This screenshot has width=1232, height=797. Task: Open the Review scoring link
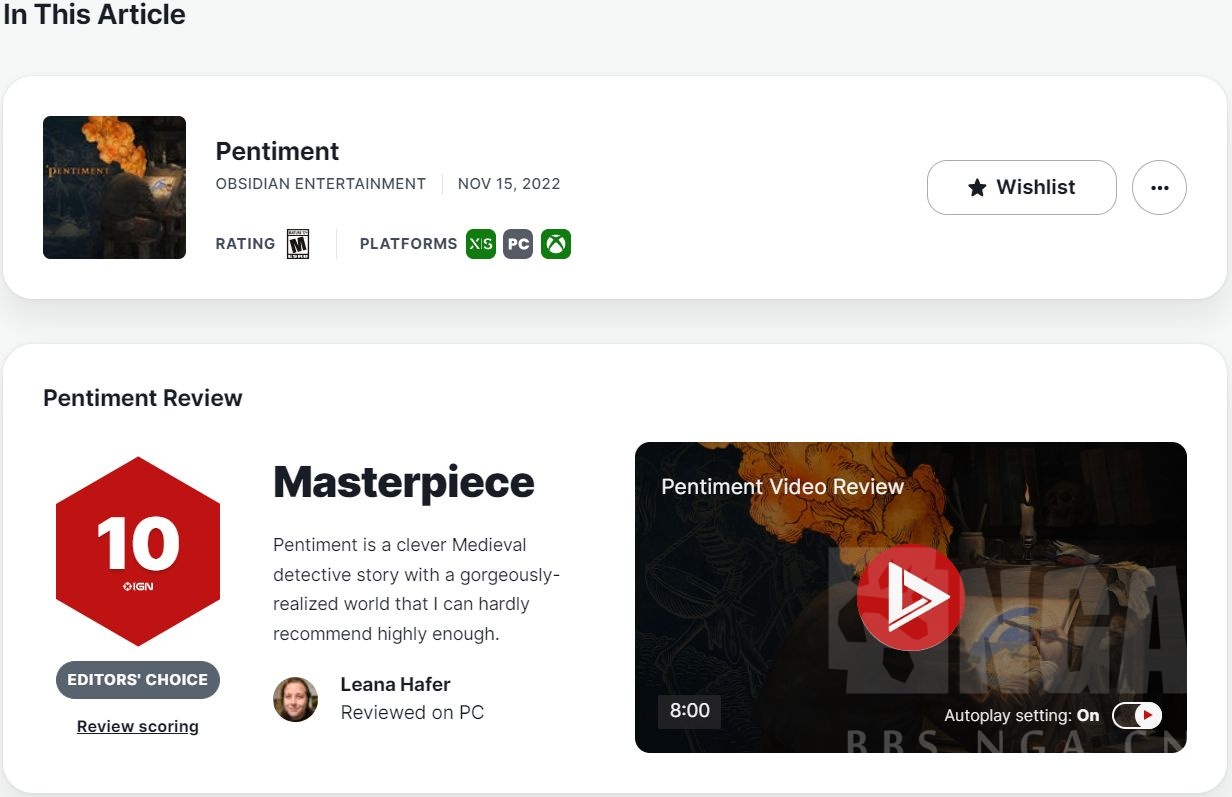coord(138,726)
